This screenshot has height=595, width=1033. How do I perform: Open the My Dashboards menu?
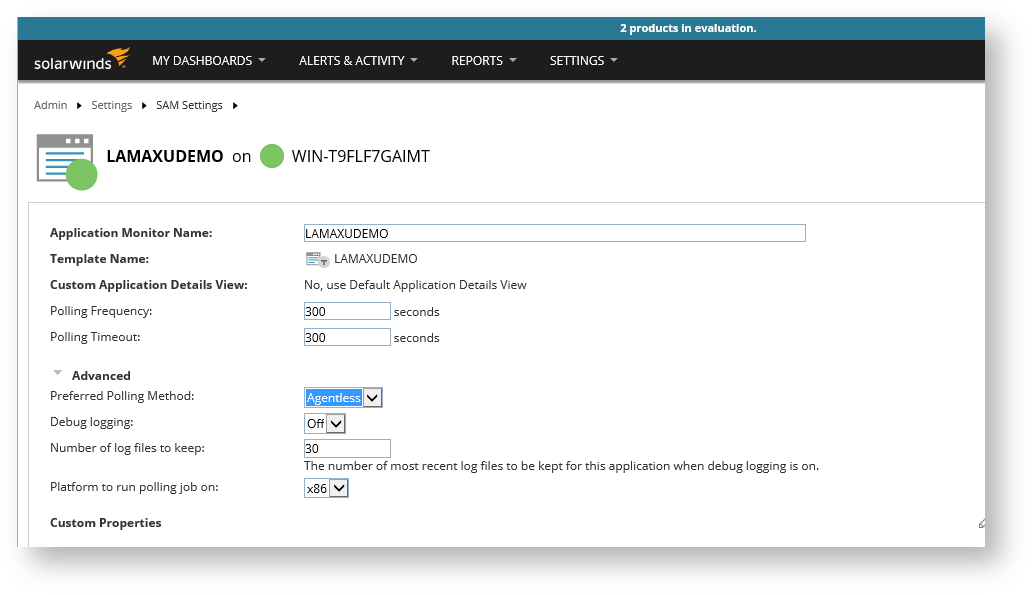point(208,61)
